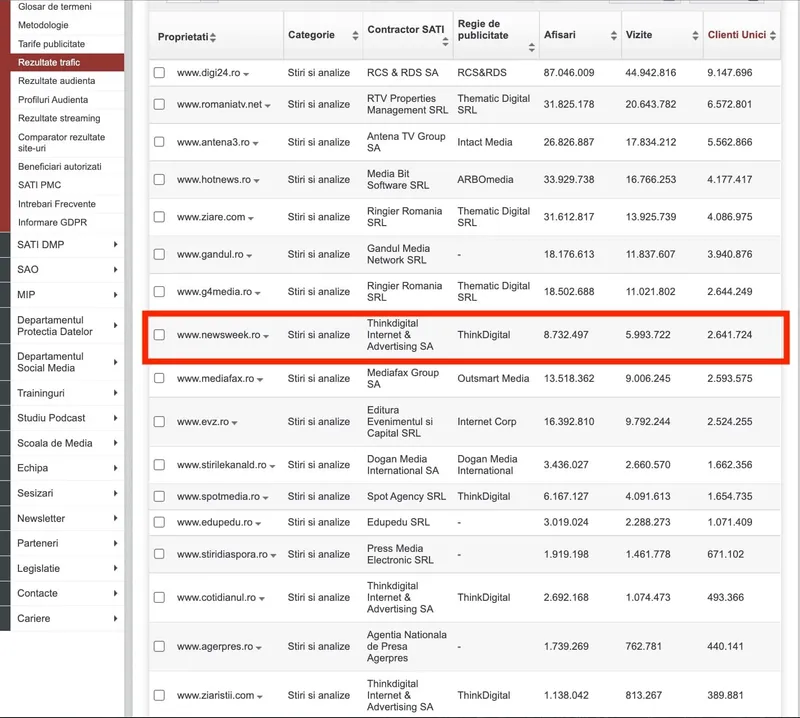
Task: Check the www.spotmedia.ro checkbox
Action: pyautogui.click(x=159, y=496)
